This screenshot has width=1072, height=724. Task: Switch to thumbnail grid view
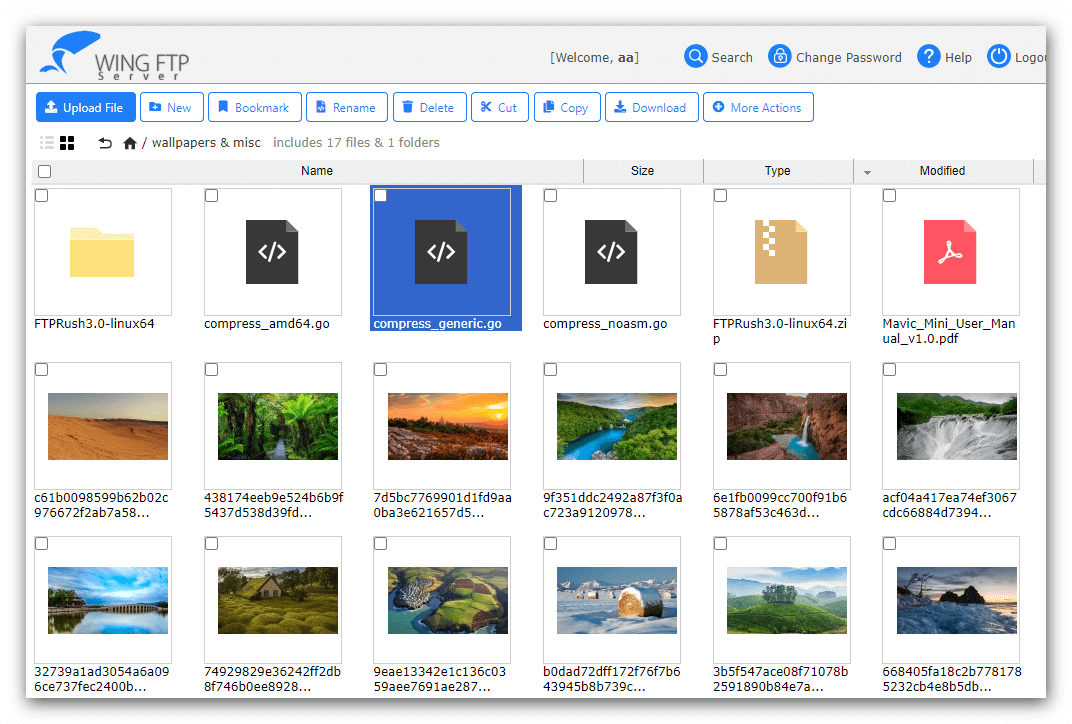(x=67, y=142)
